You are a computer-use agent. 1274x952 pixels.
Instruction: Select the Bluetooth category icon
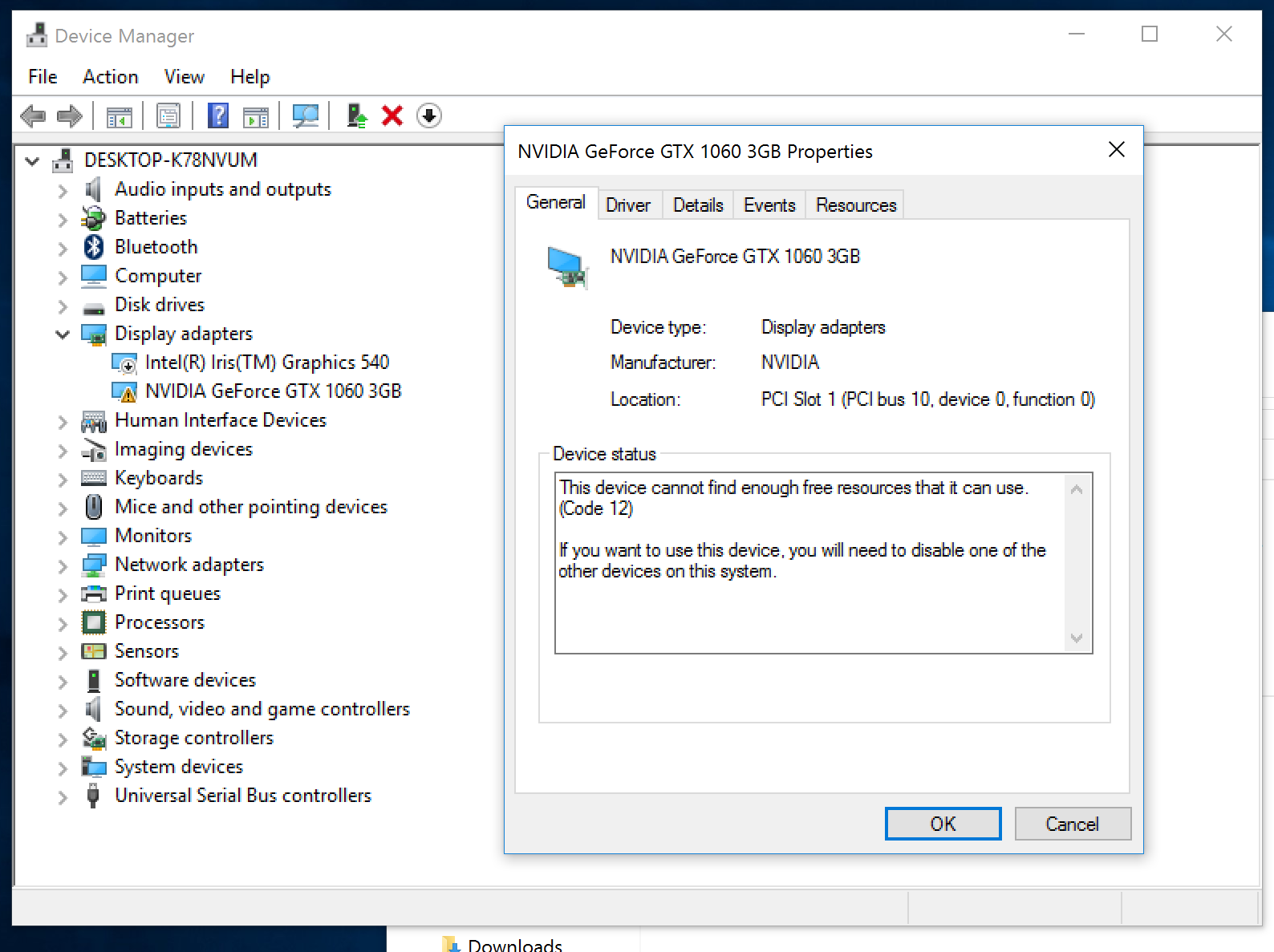coord(94,247)
